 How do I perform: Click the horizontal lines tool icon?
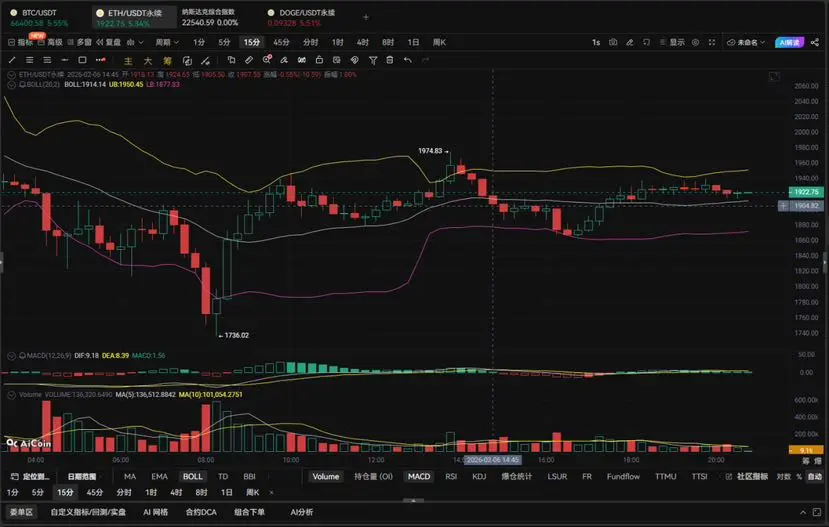click(x=30, y=60)
